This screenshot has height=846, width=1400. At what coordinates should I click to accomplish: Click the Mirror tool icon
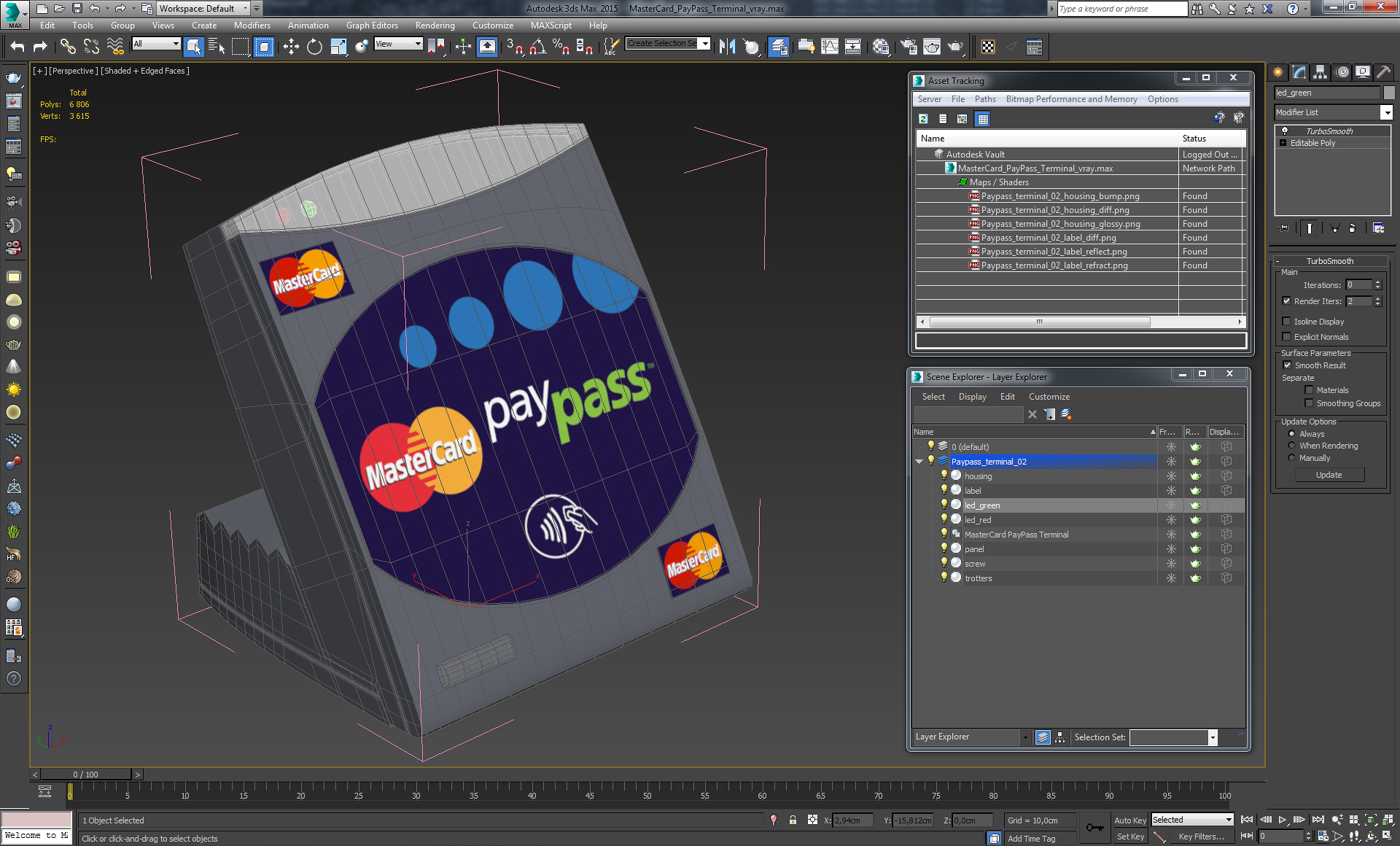[x=727, y=47]
